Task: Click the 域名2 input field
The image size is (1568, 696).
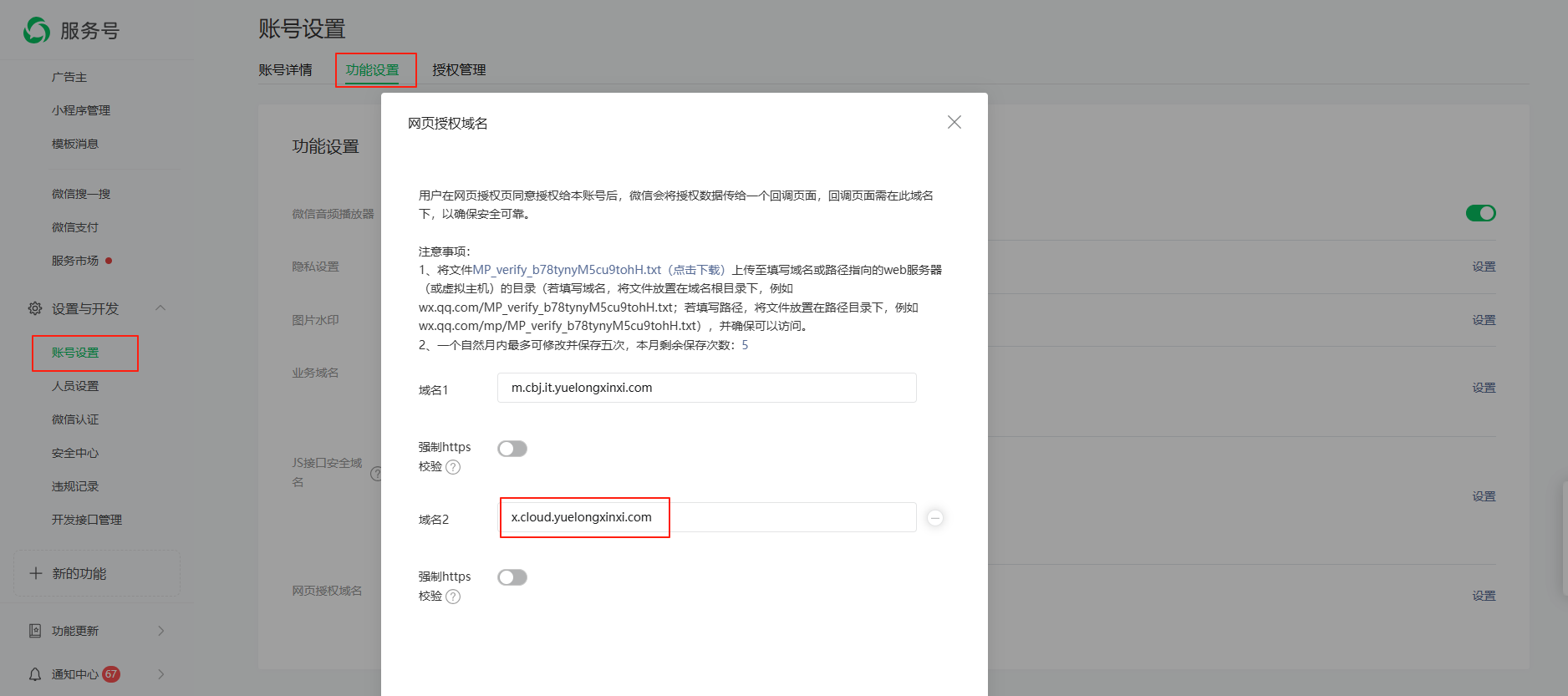Action: point(707,517)
